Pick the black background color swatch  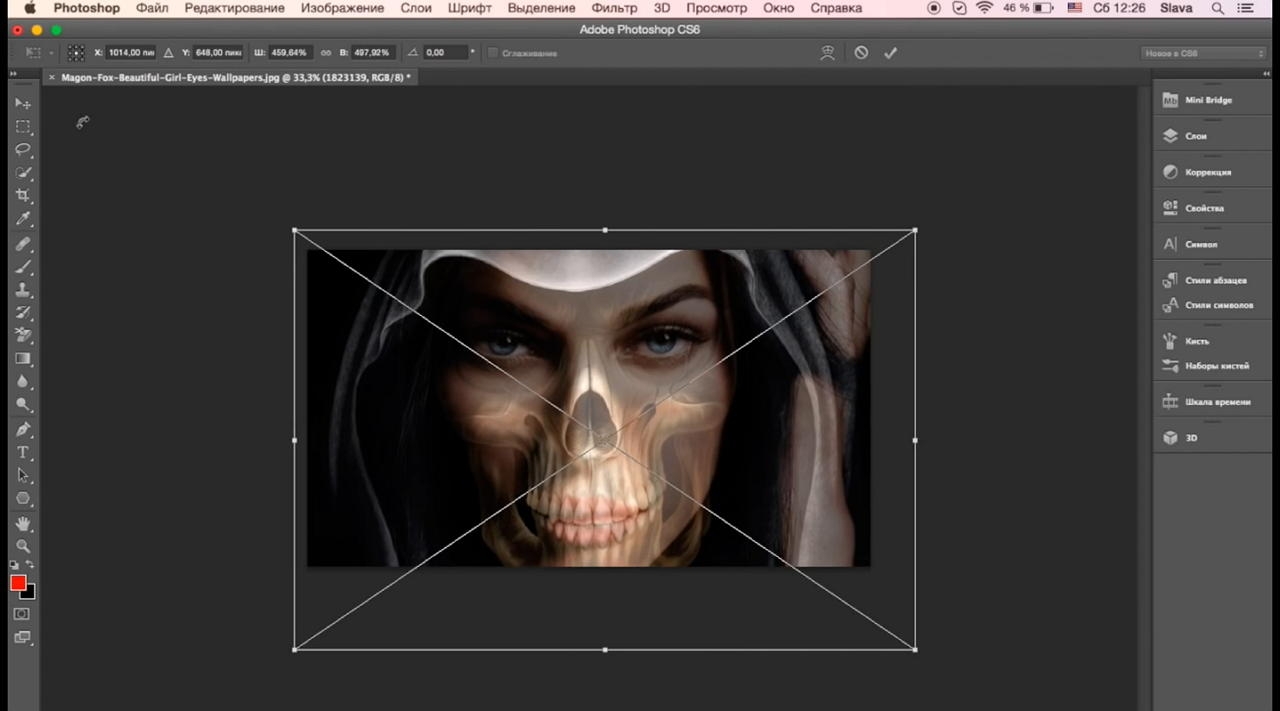click(x=30, y=594)
